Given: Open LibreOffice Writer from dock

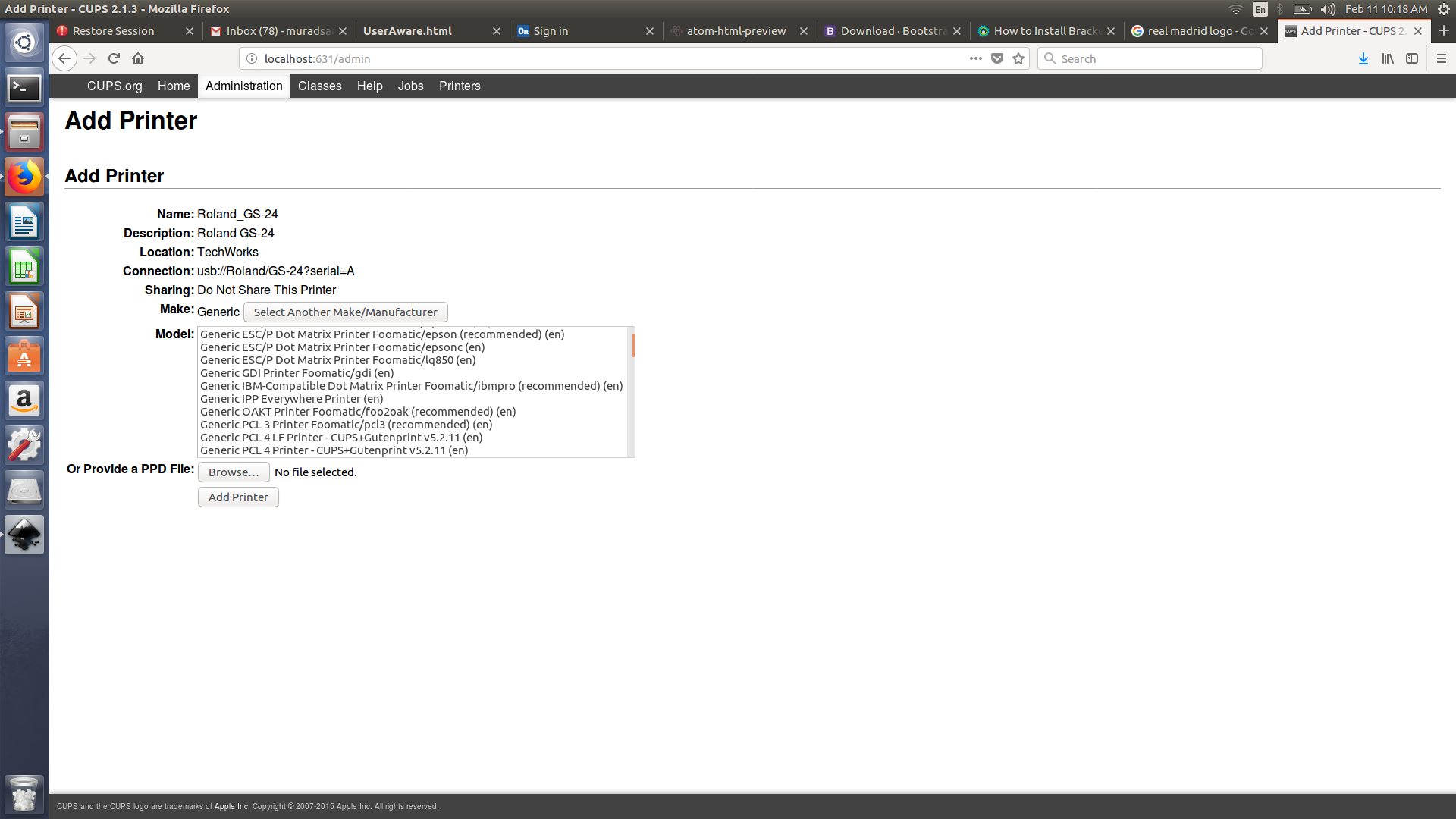Looking at the screenshot, I should pos(24,223).
